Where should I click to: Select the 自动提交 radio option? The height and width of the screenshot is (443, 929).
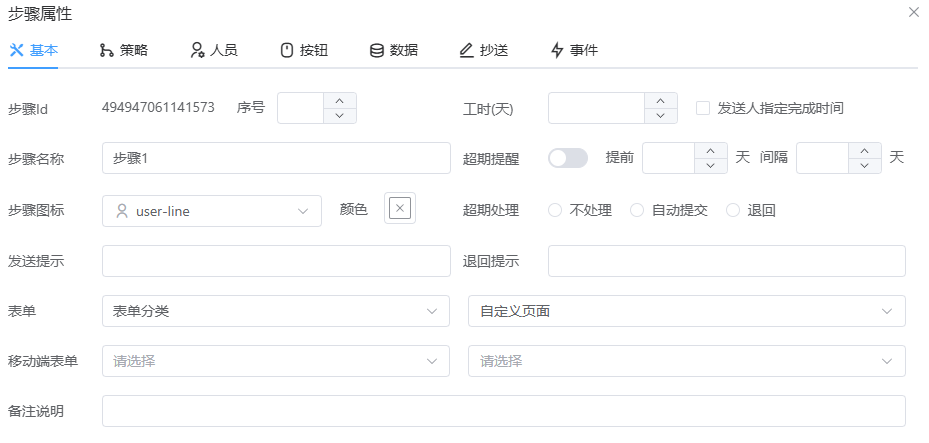(x=637, y=210)
